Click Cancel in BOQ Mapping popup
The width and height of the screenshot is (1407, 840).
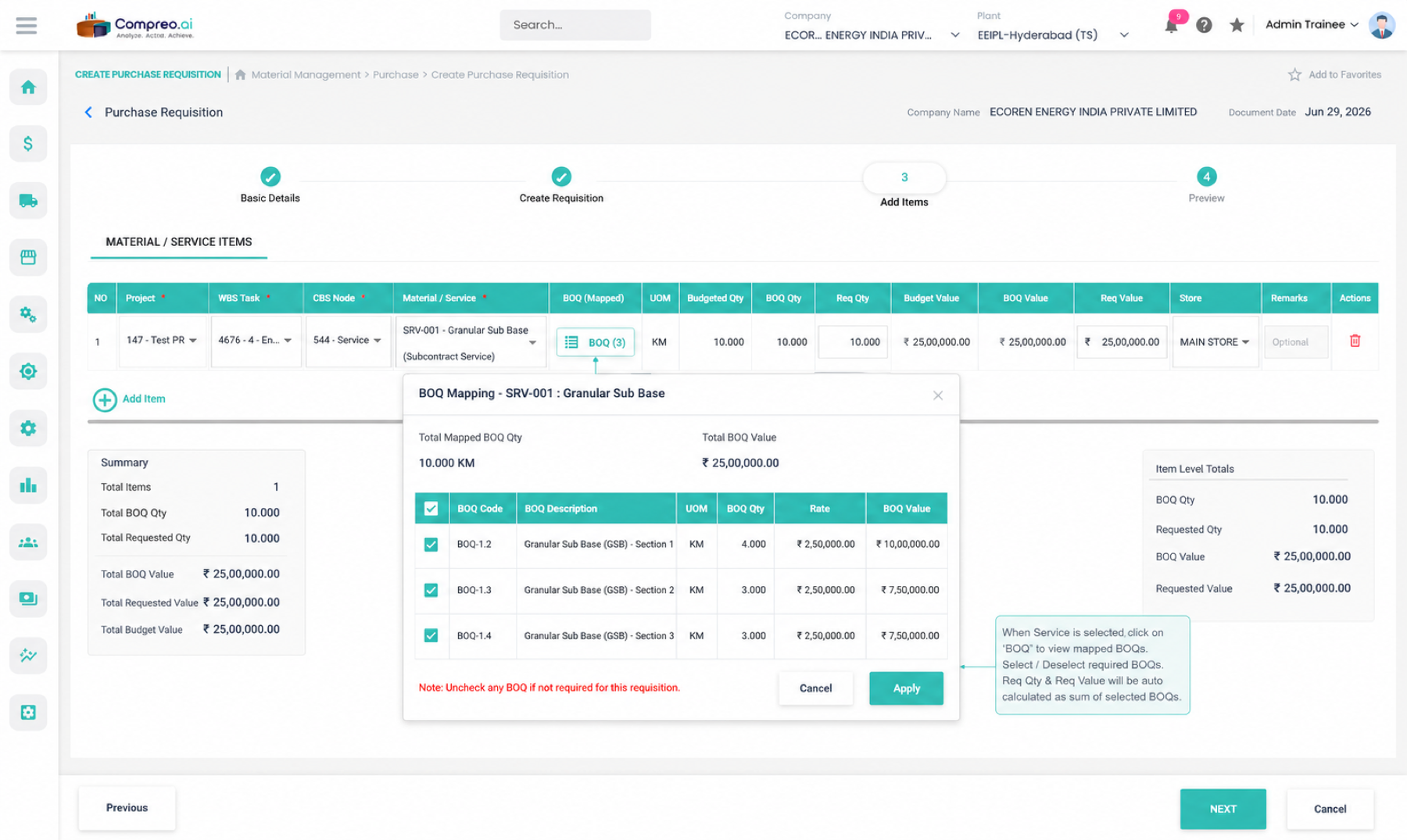(815, 688)
